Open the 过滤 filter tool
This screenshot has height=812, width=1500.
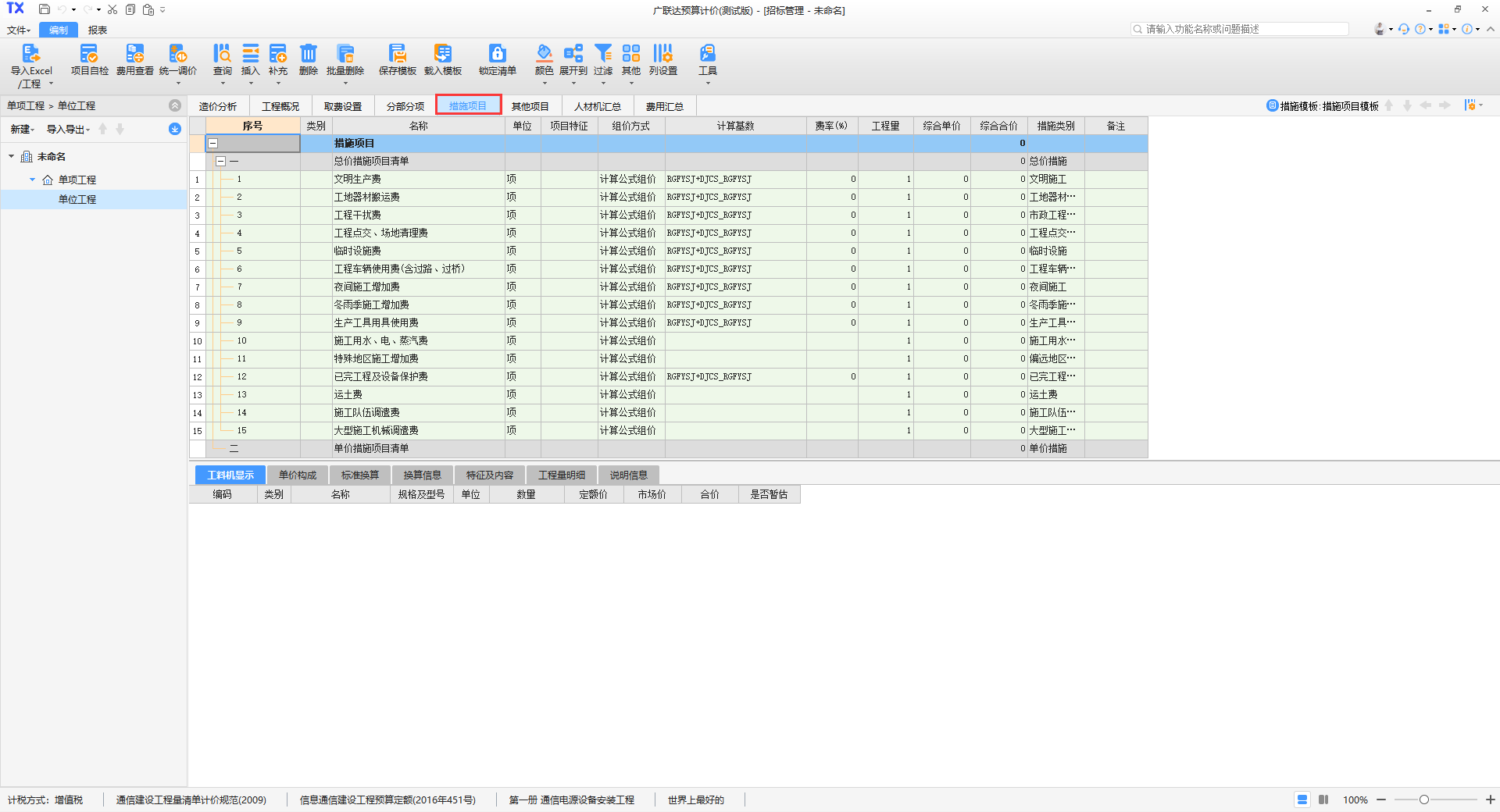click(x=602, y=54)
